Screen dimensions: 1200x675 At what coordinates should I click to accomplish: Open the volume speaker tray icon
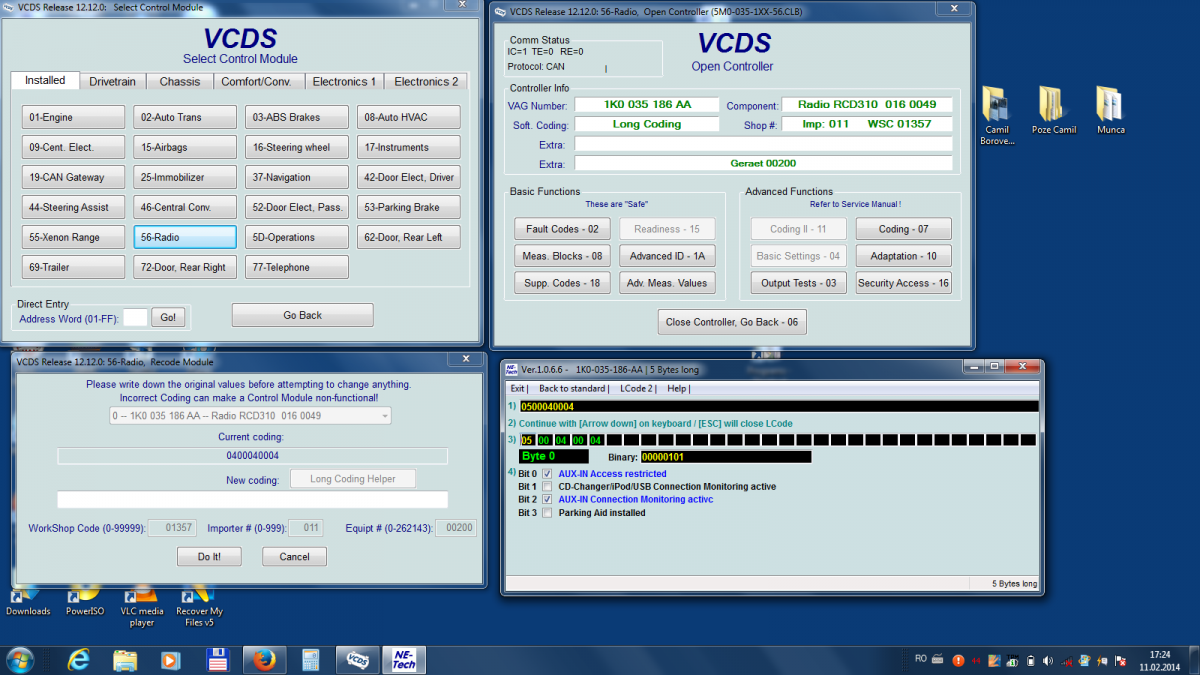point(1048,660)
